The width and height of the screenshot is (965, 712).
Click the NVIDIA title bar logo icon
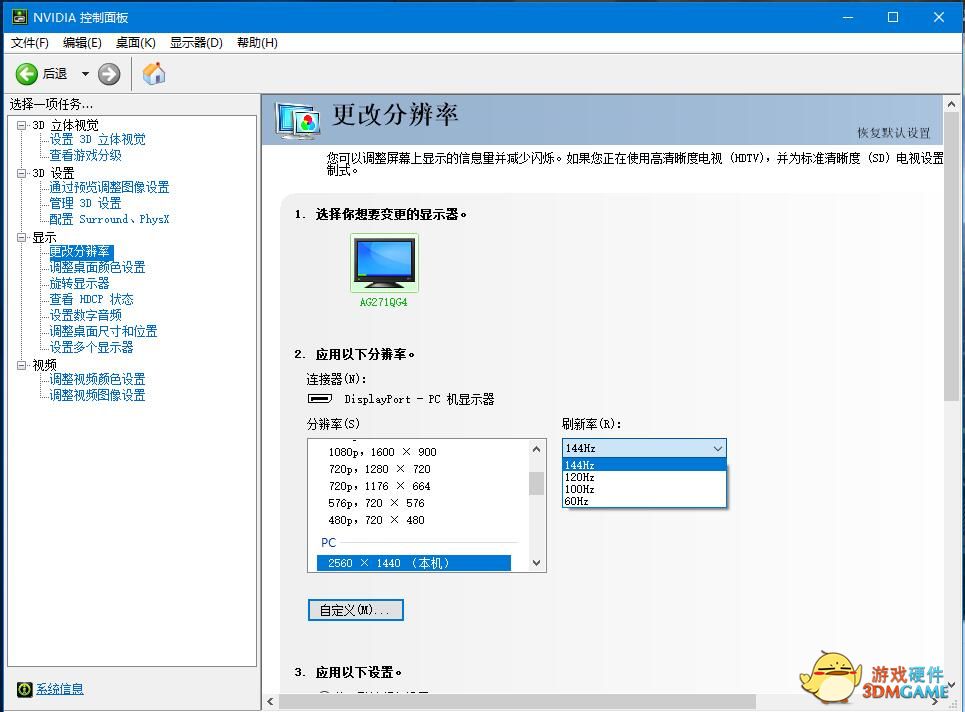click(20, 17)
